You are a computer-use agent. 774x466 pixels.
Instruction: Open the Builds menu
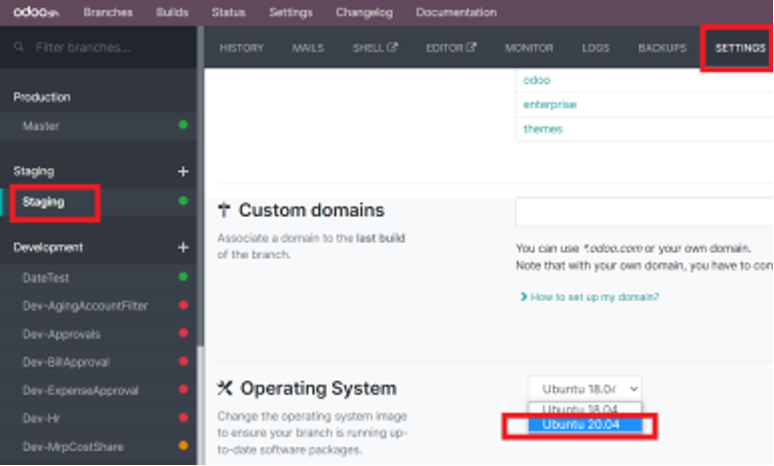[x=172, y=12]
